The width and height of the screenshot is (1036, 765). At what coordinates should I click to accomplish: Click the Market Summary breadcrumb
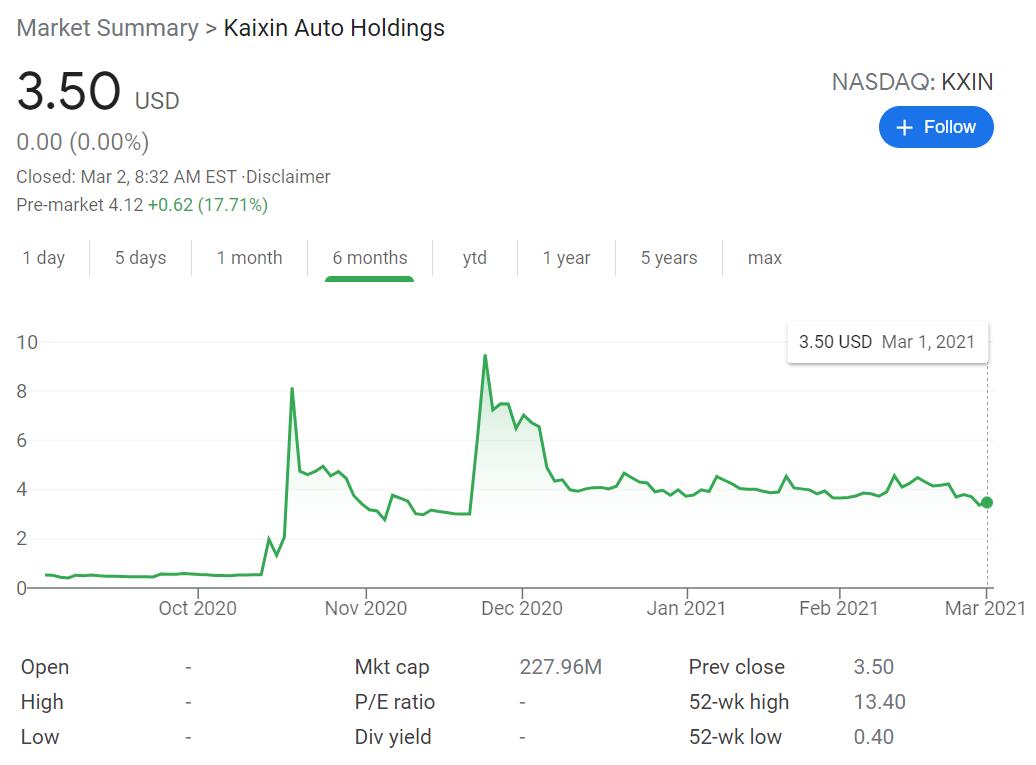coord(107,28)
